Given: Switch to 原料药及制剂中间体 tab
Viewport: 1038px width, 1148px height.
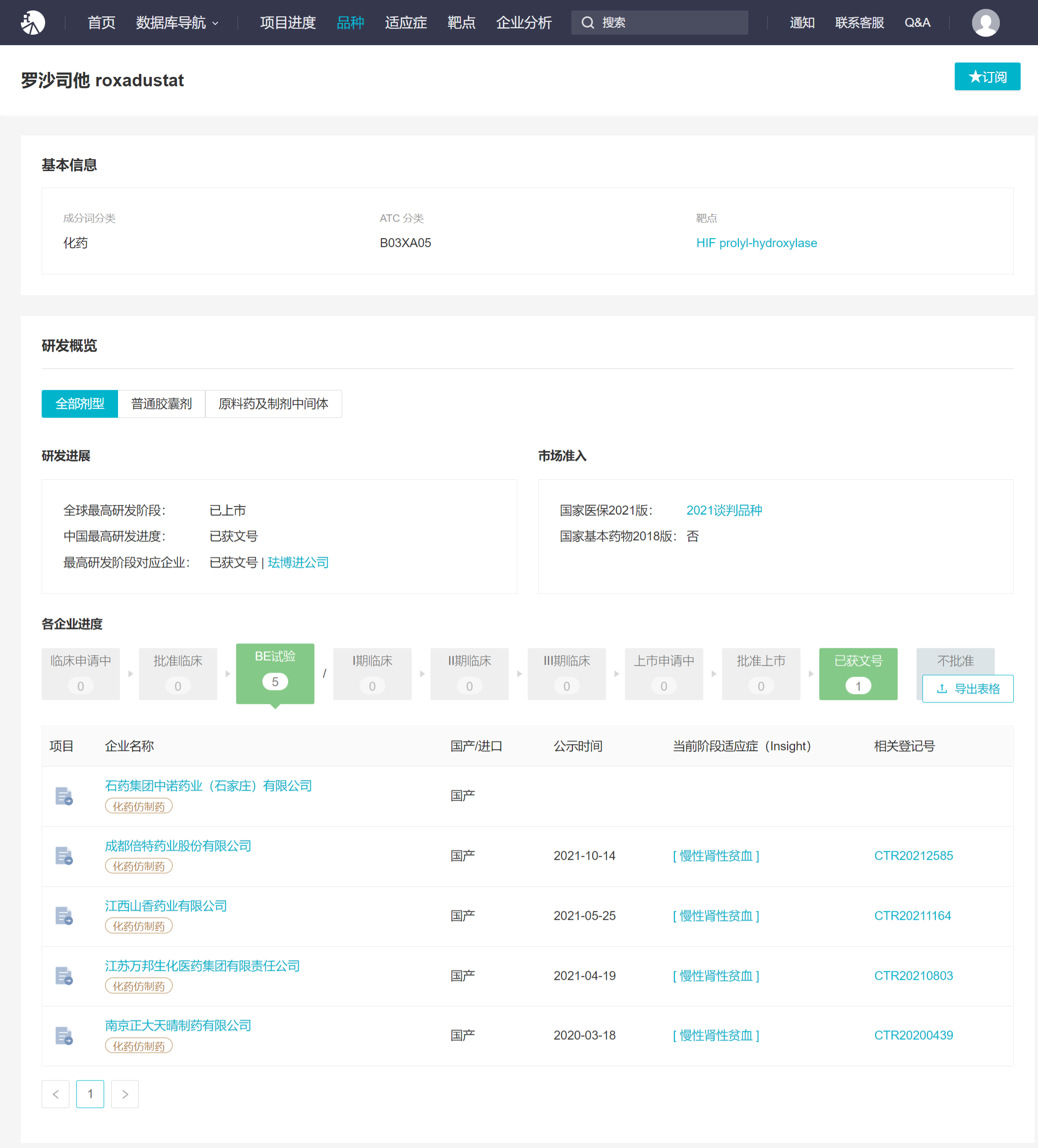Looking at the screenshot, I should click(273, 404).
